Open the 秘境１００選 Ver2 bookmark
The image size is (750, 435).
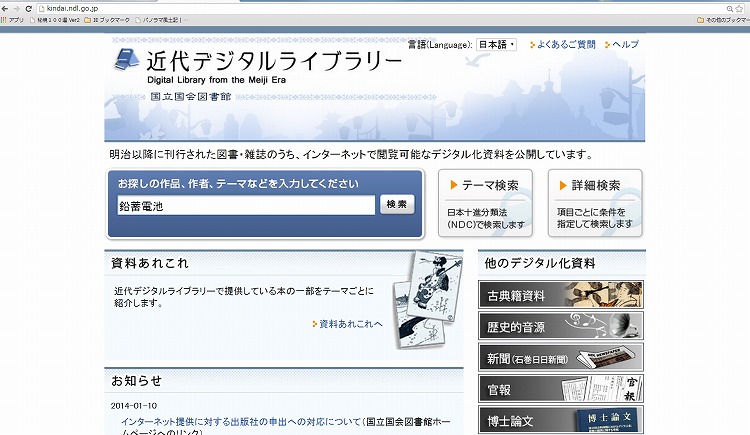click(55, 20)
